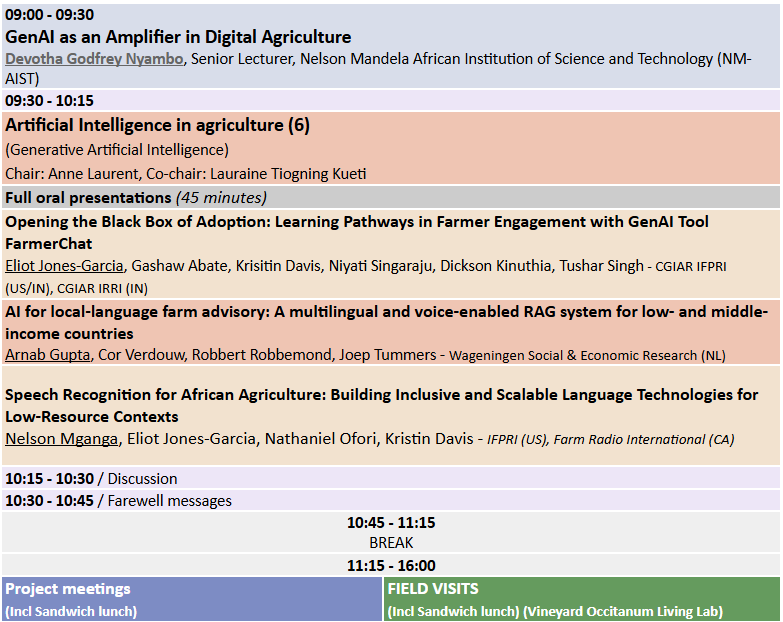Viewport: 783px width, 622px height.
Task: Click the BREAK row label
Action: pos(391,541)
